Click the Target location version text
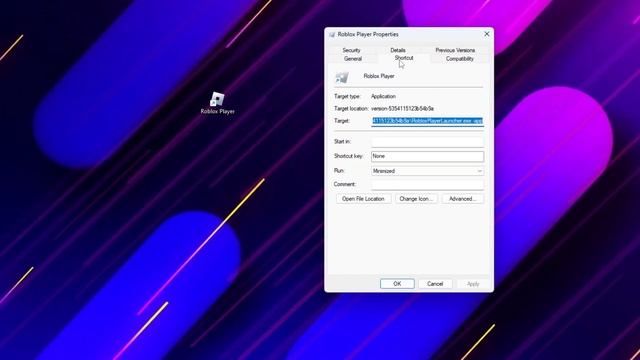This screenshot has width=640, height=360. click(x=402, y=109)
